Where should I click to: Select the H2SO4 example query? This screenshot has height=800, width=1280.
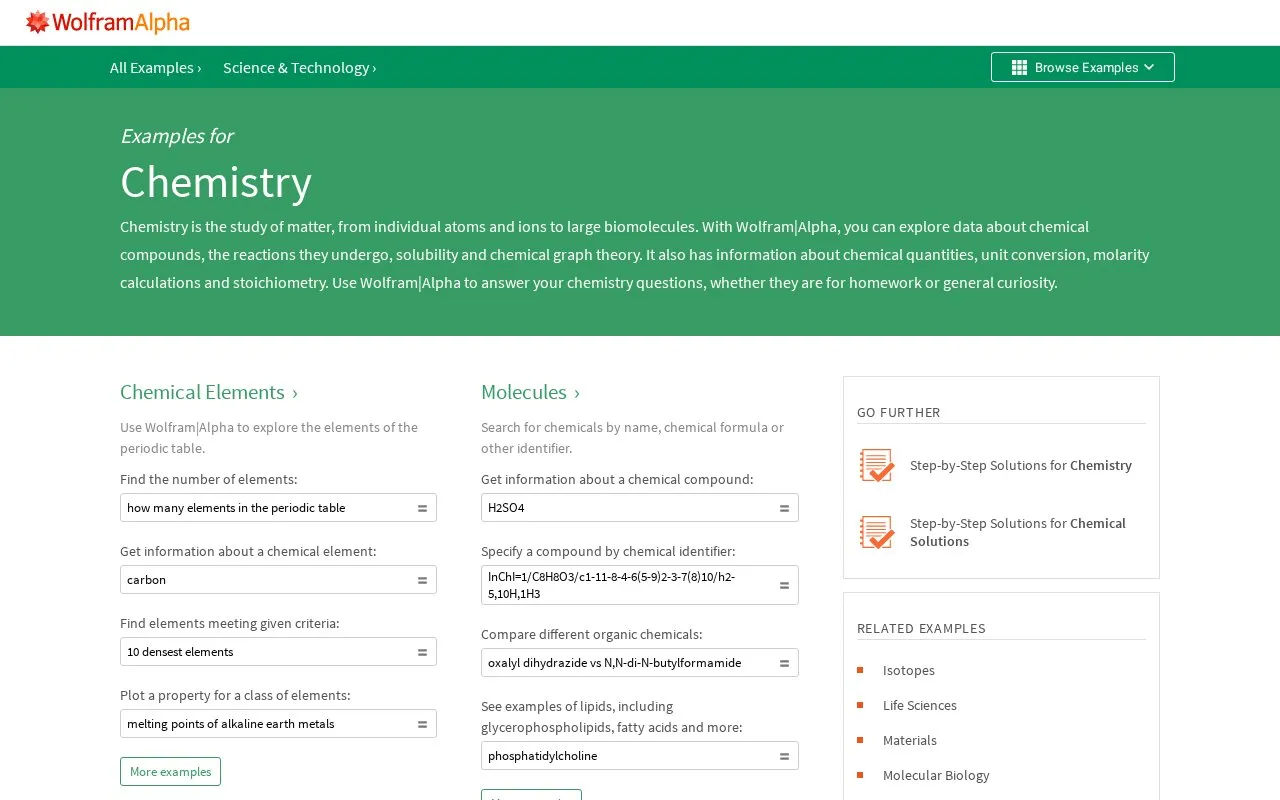pyautogui.click(x=640, y=508)
